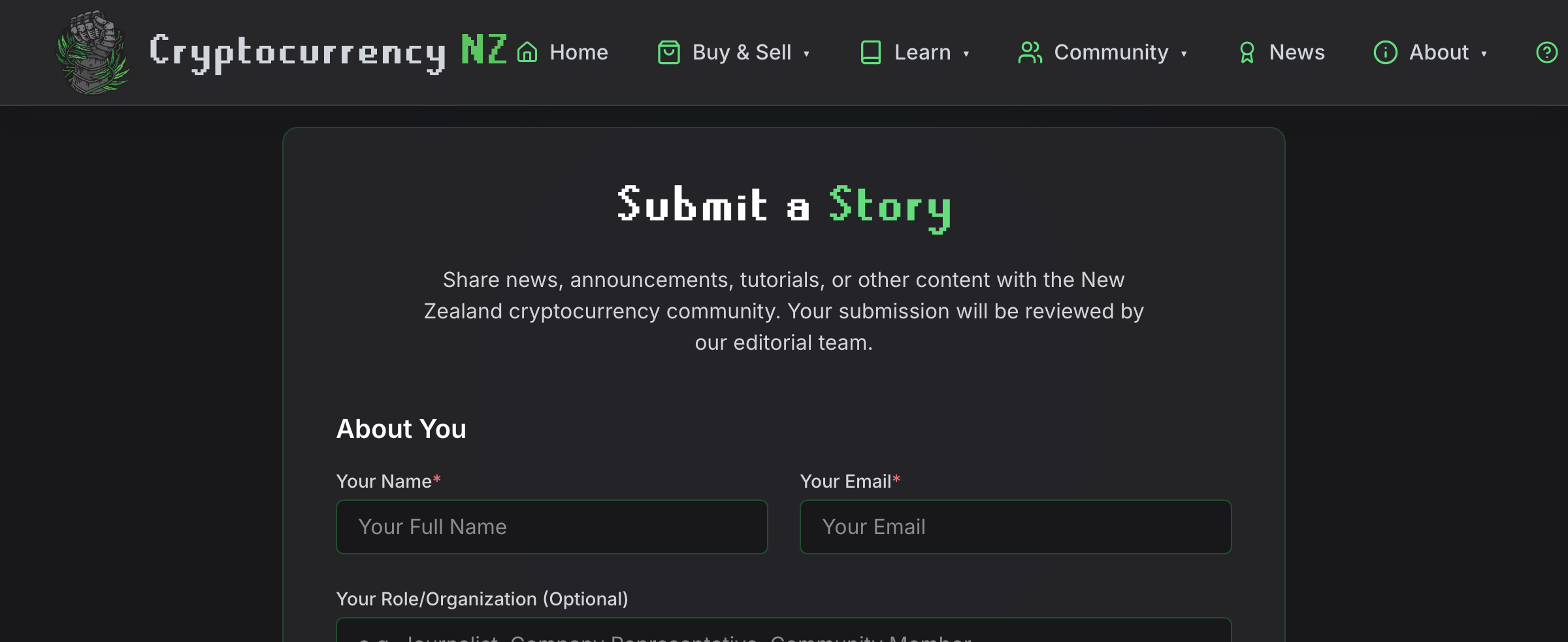The image size is (1568, 642).
Task: Open the Community dropdown menu
Action: click(x=1184, y=55)
